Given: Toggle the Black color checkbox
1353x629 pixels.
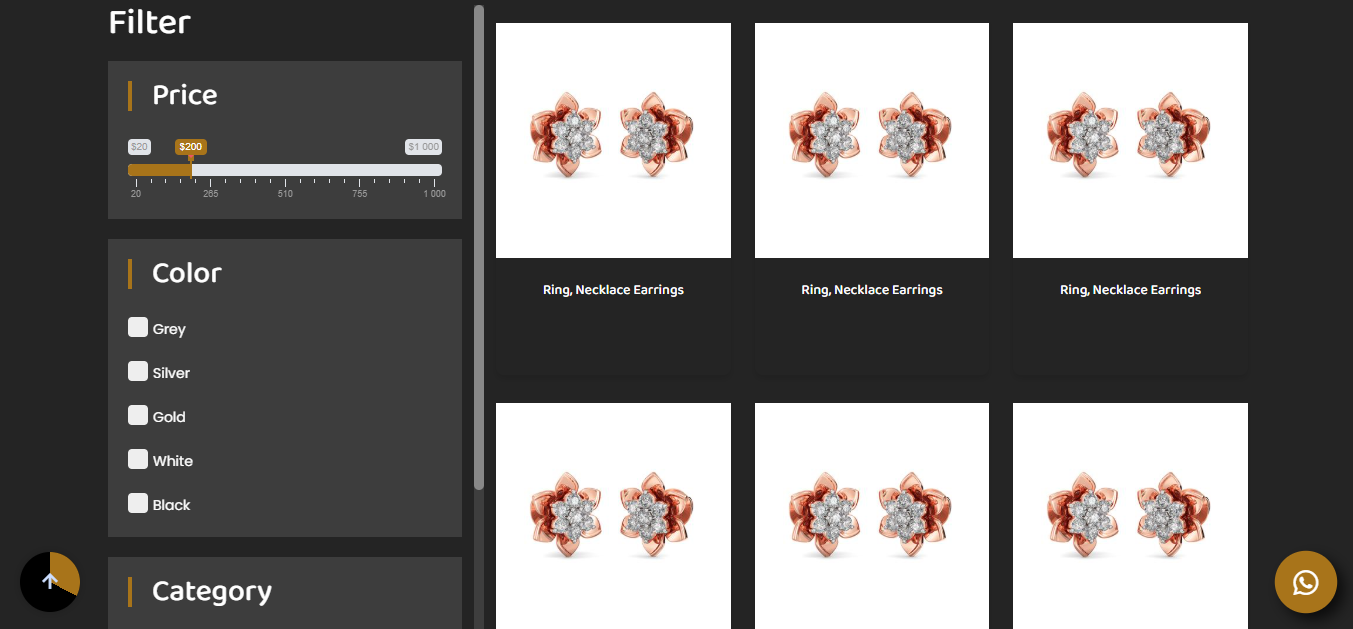Looking at the screenshot, I should pyautogui.click(x=138, y=503).
